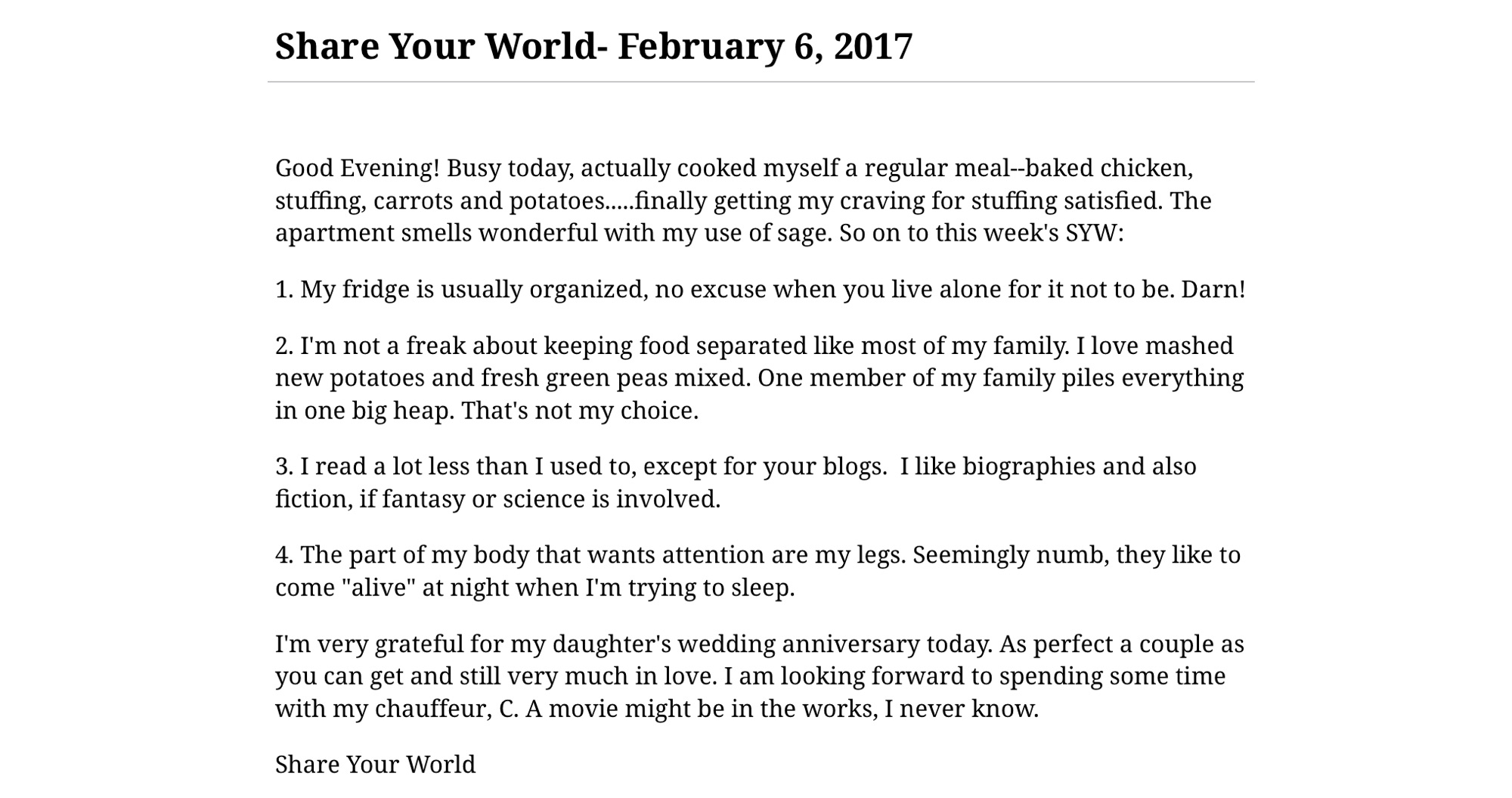
Task: Click the "Good Evening!" greeting text
Action: (x=357, y=168)
